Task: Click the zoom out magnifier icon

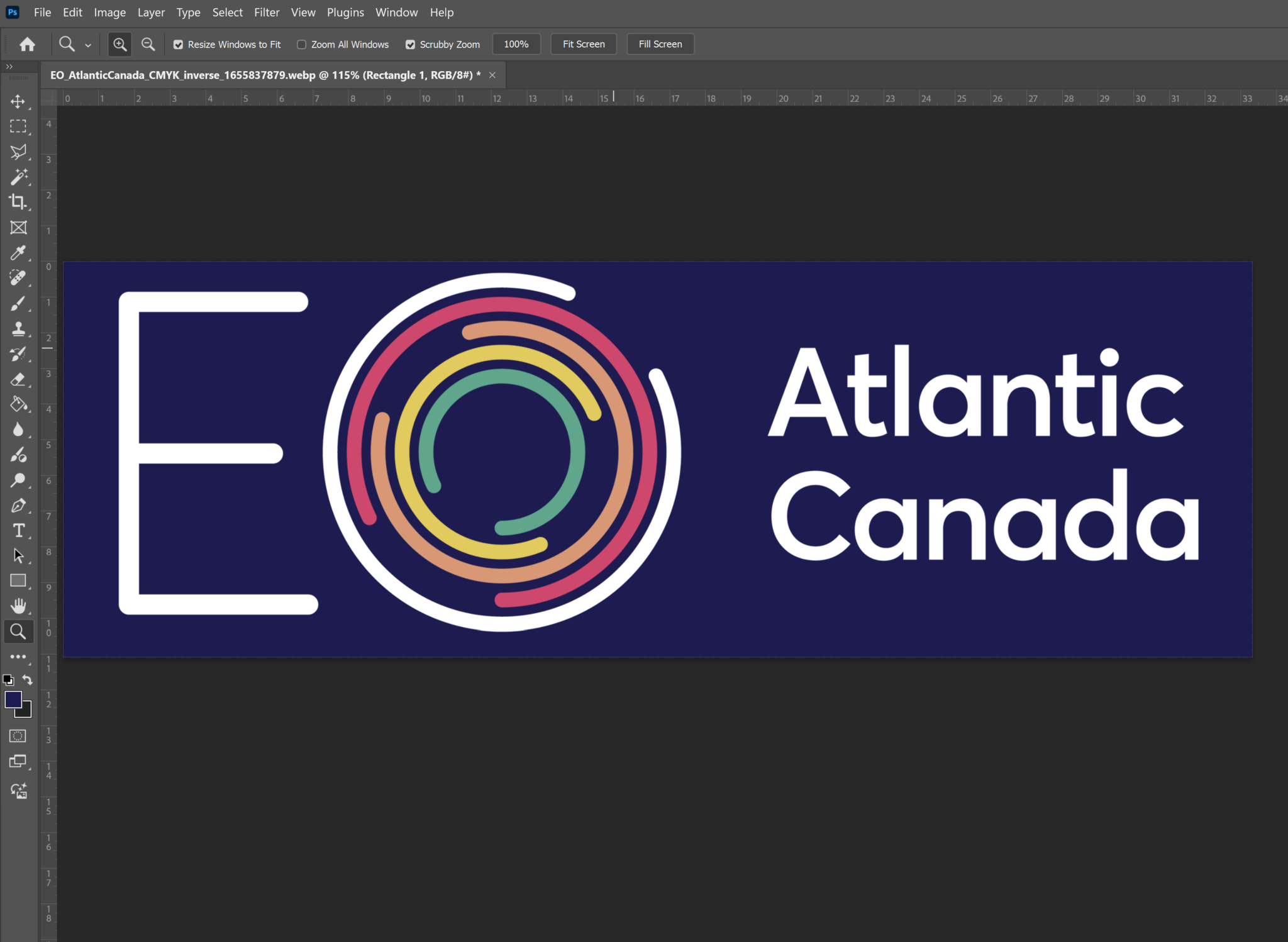Action: pos(148,44)
